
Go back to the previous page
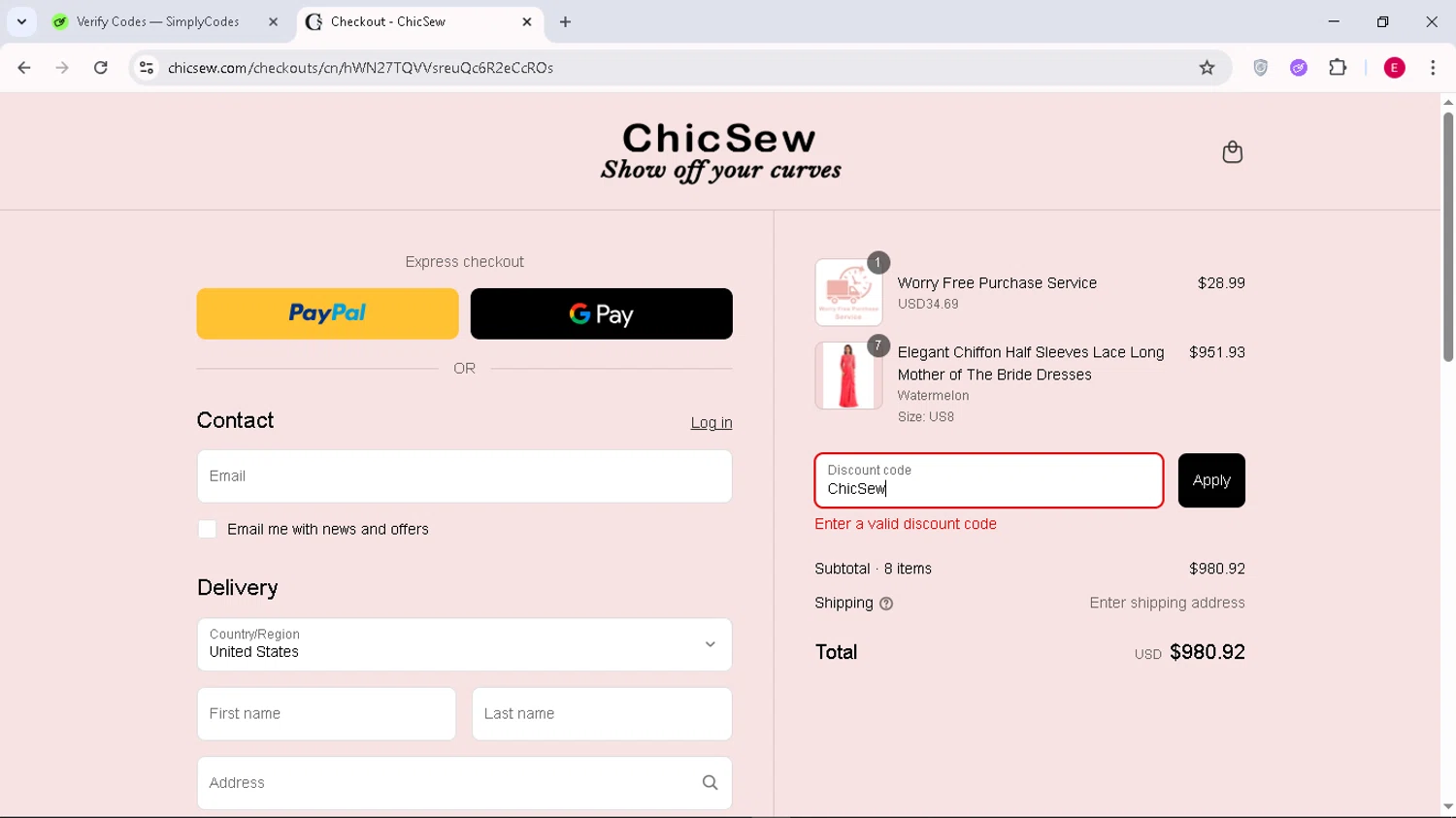click(x=24, y=68)
